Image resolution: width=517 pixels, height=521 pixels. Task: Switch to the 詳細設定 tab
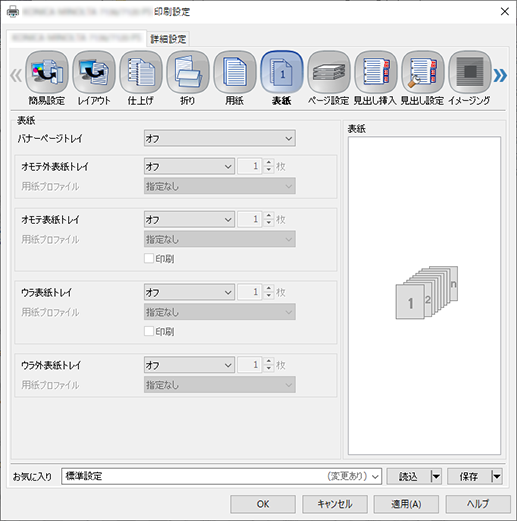point(168,39)
